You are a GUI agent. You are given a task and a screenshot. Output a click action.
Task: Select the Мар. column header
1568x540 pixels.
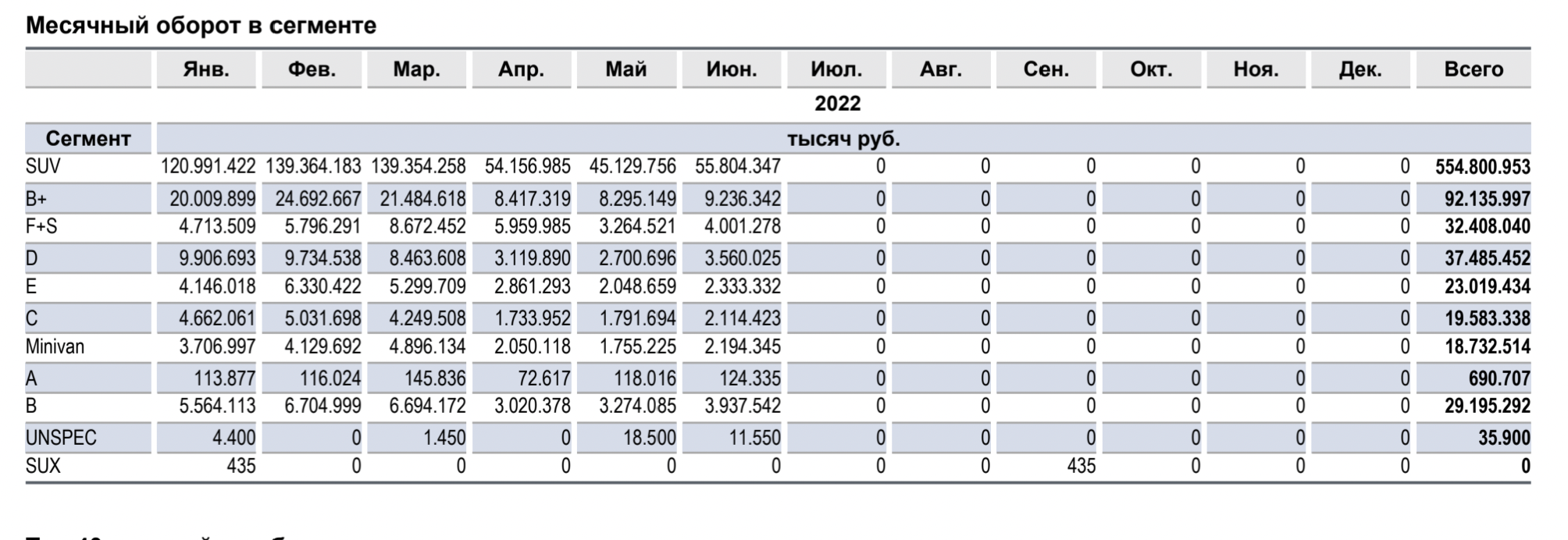coord(416,69)
